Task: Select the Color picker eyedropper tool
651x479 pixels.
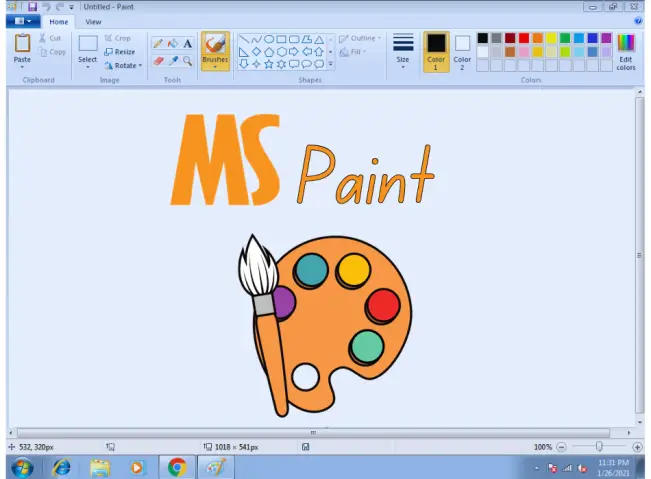Action: pos(172,61)
